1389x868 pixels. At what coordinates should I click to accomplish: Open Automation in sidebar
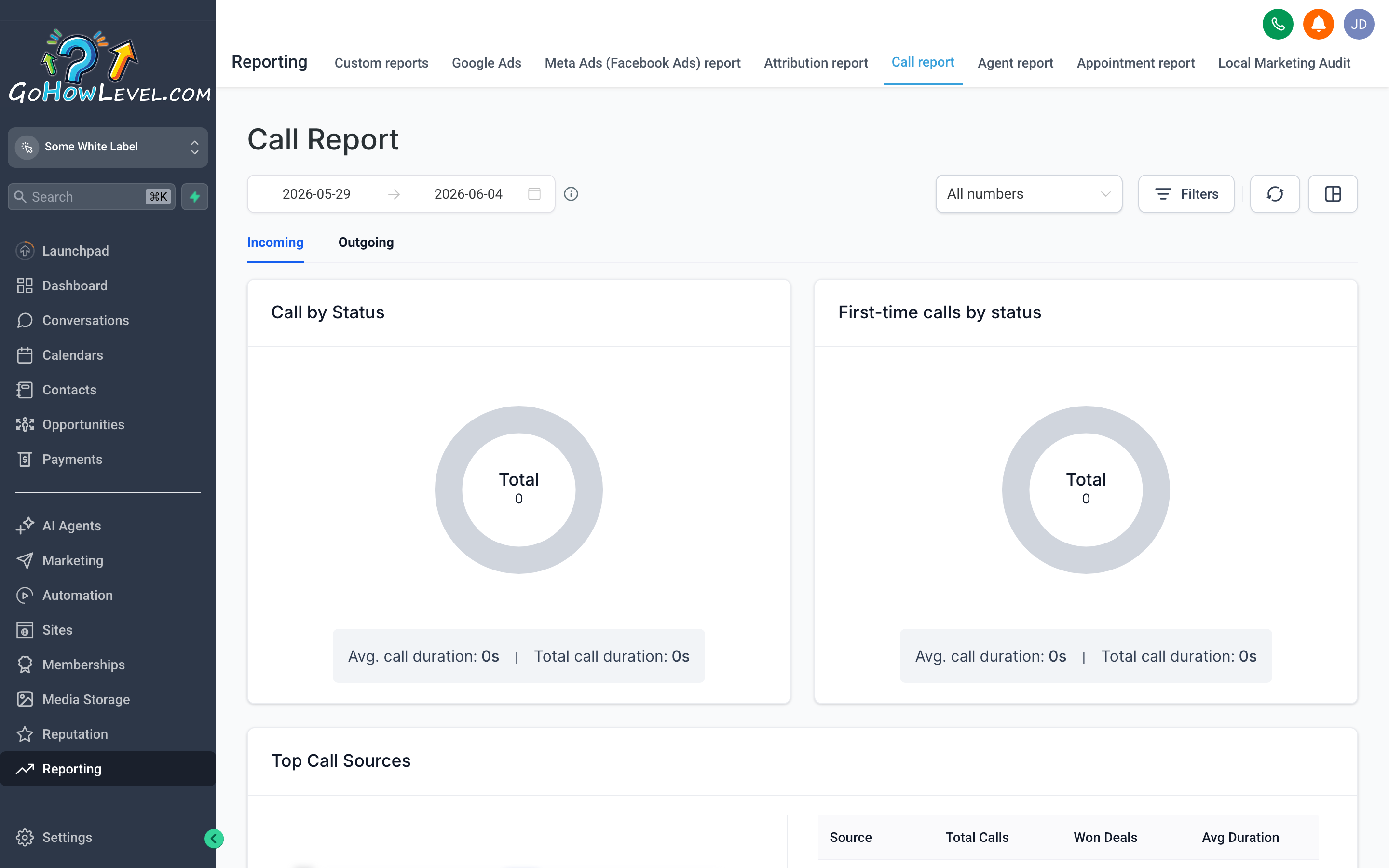point(108,596)
